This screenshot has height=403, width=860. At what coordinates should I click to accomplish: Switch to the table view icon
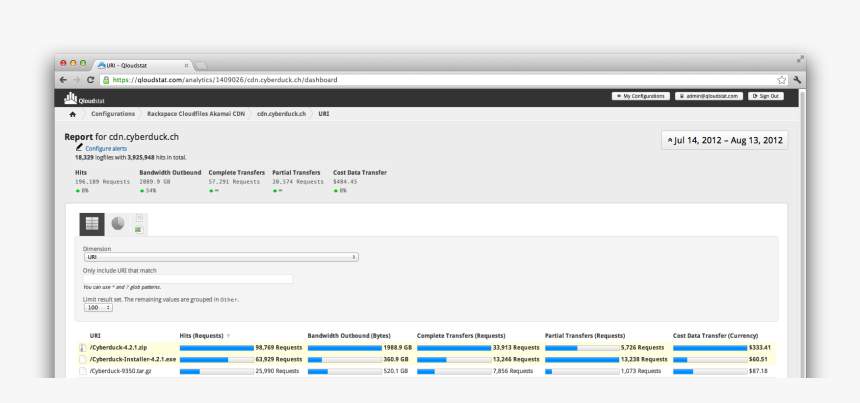pyautogui.click(x=92, y=224)
